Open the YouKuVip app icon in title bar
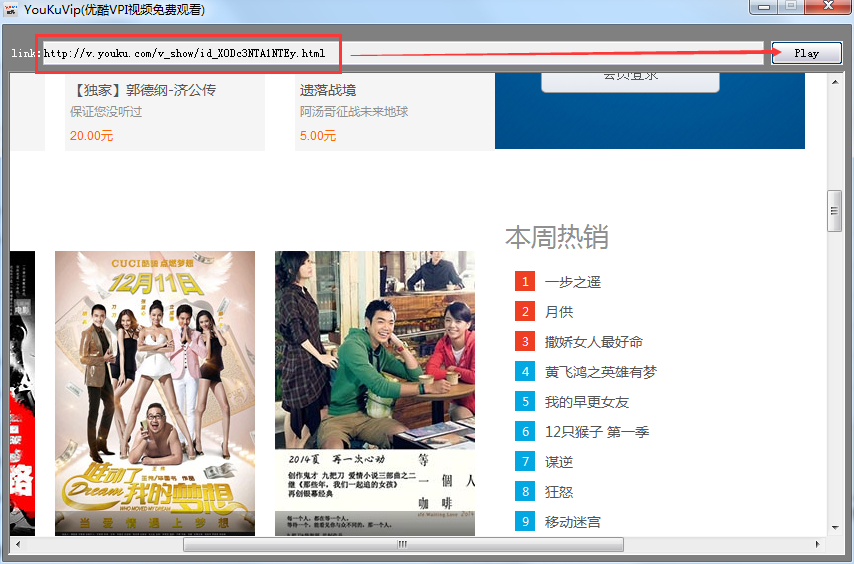This screenshot has width=854, height=564. coord(11,9)
